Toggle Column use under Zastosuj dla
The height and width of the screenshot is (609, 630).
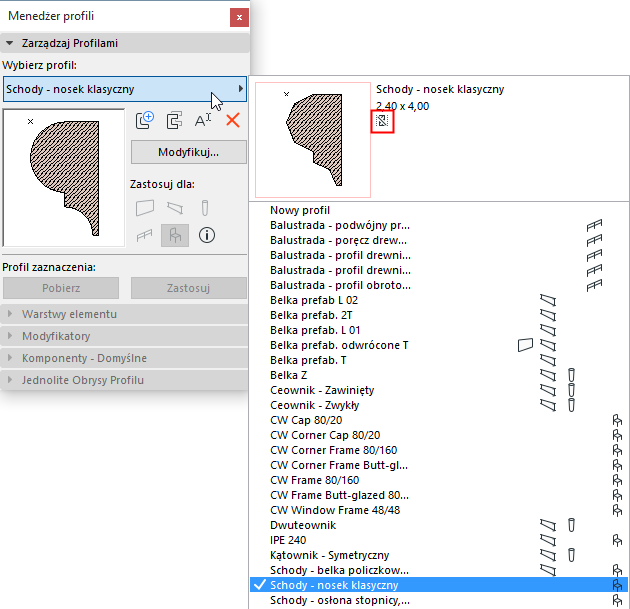(205, 208)
